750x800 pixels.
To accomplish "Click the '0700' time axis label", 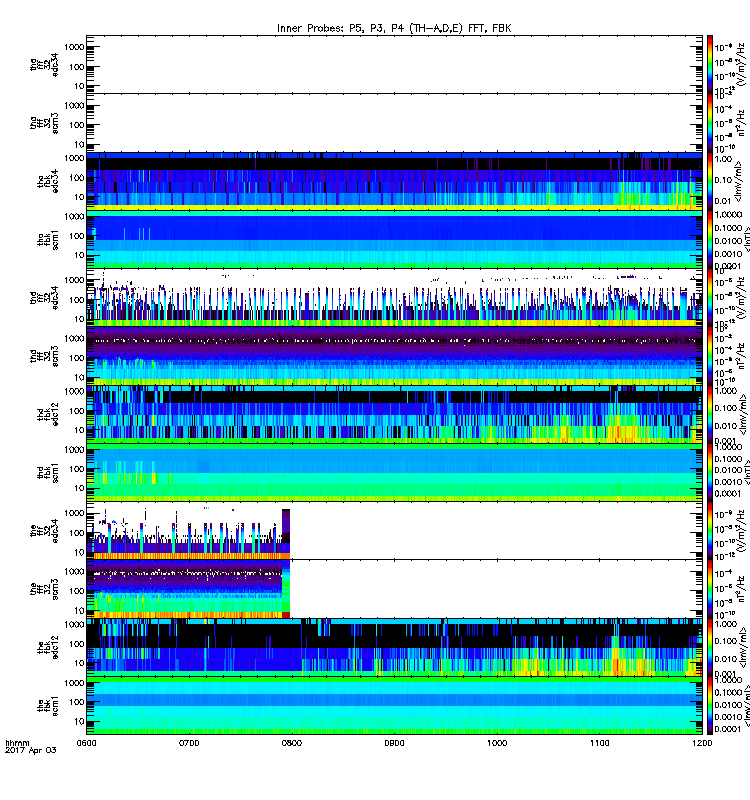I will pyautogui.click(x=189, y=743).
